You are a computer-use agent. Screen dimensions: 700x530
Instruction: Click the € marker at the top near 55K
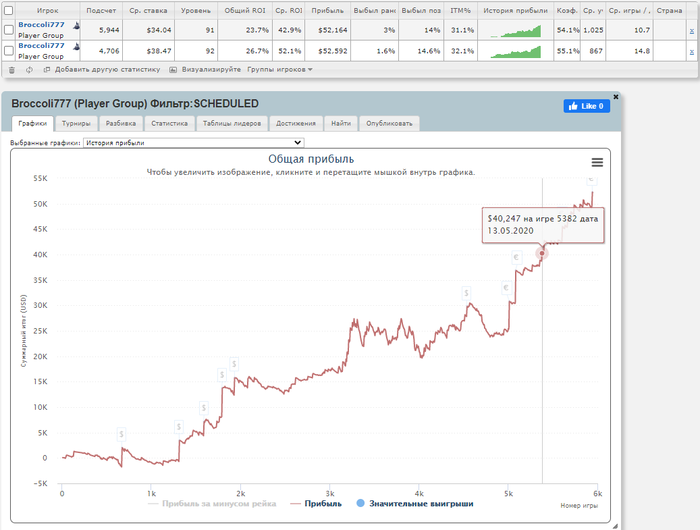(x=591, y=179)
